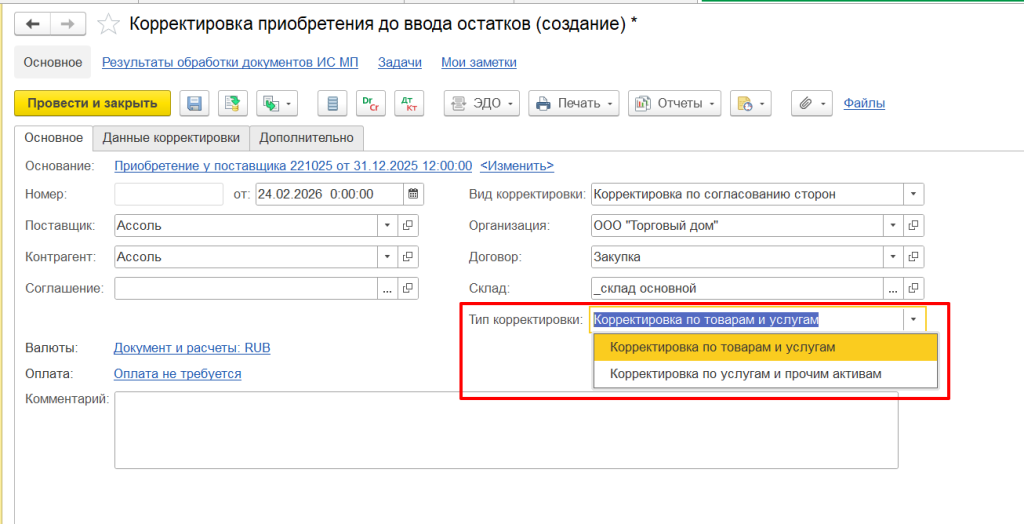Expand the ЭДО dropdown menu

click(x=482, y=103)
